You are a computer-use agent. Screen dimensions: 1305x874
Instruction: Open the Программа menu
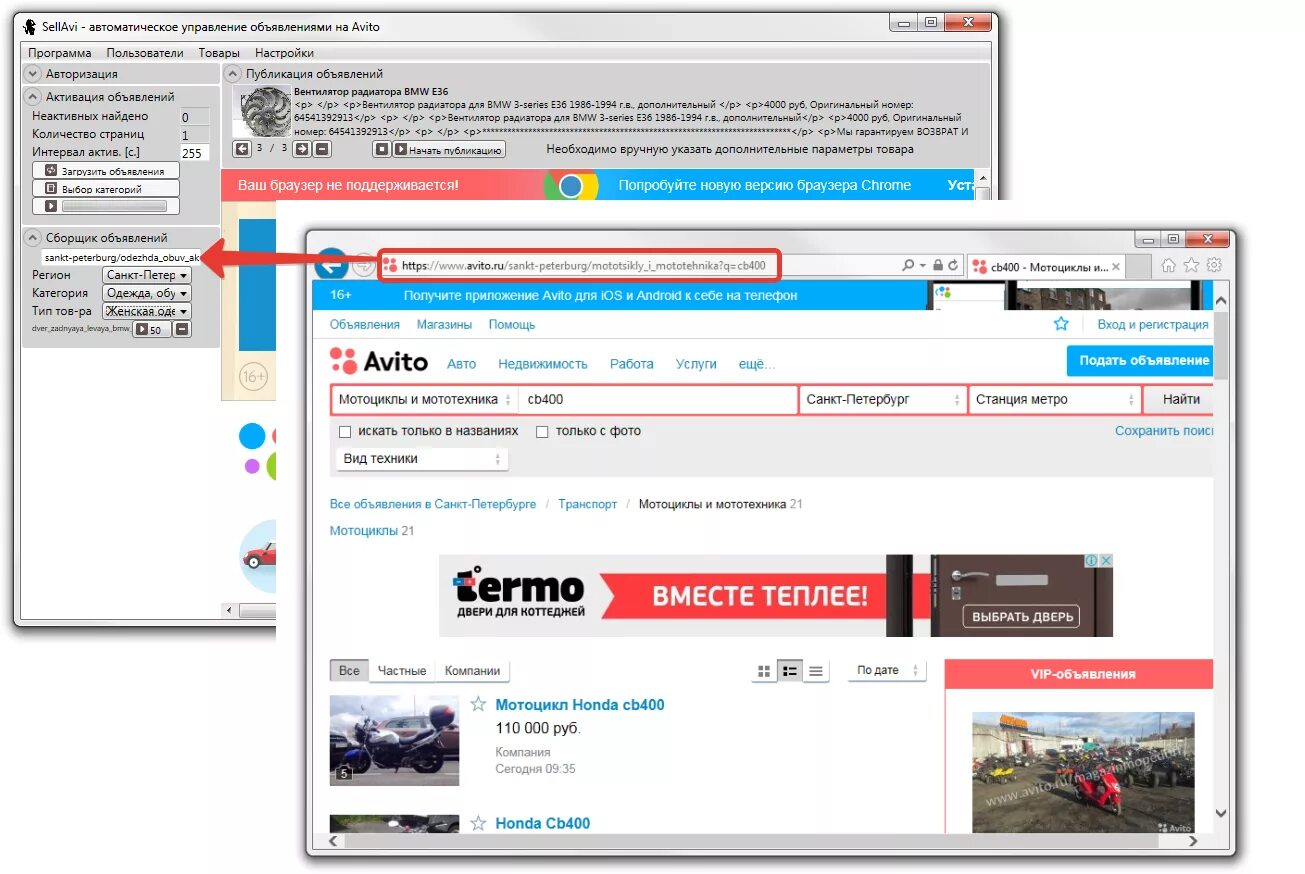pyautogui.click(x=59, y=53)
